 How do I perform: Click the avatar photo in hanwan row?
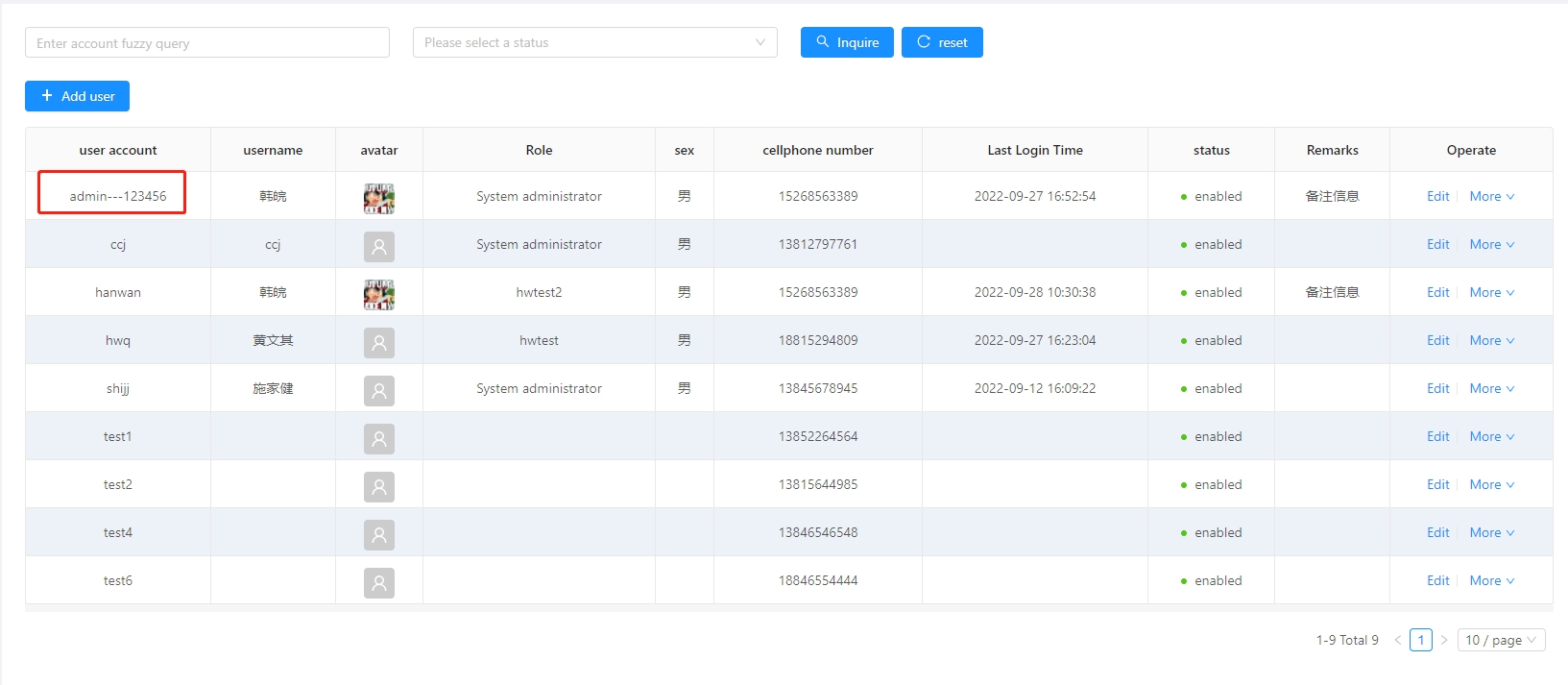coord(378,294)
